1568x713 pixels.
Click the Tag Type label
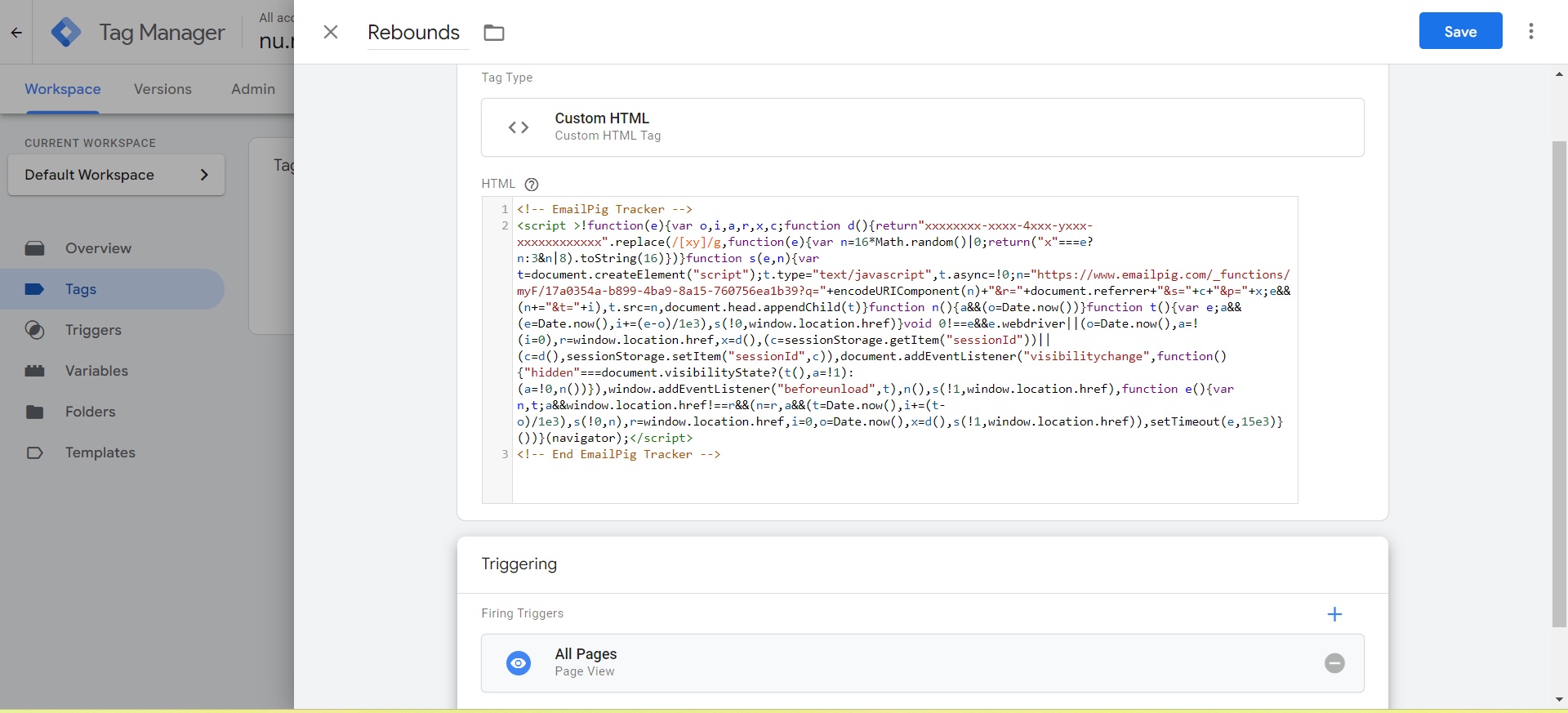coord(507,78)
